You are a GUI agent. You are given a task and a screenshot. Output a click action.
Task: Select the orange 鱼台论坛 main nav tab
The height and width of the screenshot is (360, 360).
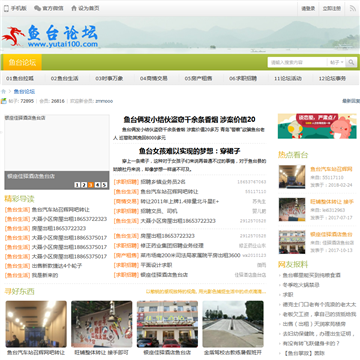22,62
